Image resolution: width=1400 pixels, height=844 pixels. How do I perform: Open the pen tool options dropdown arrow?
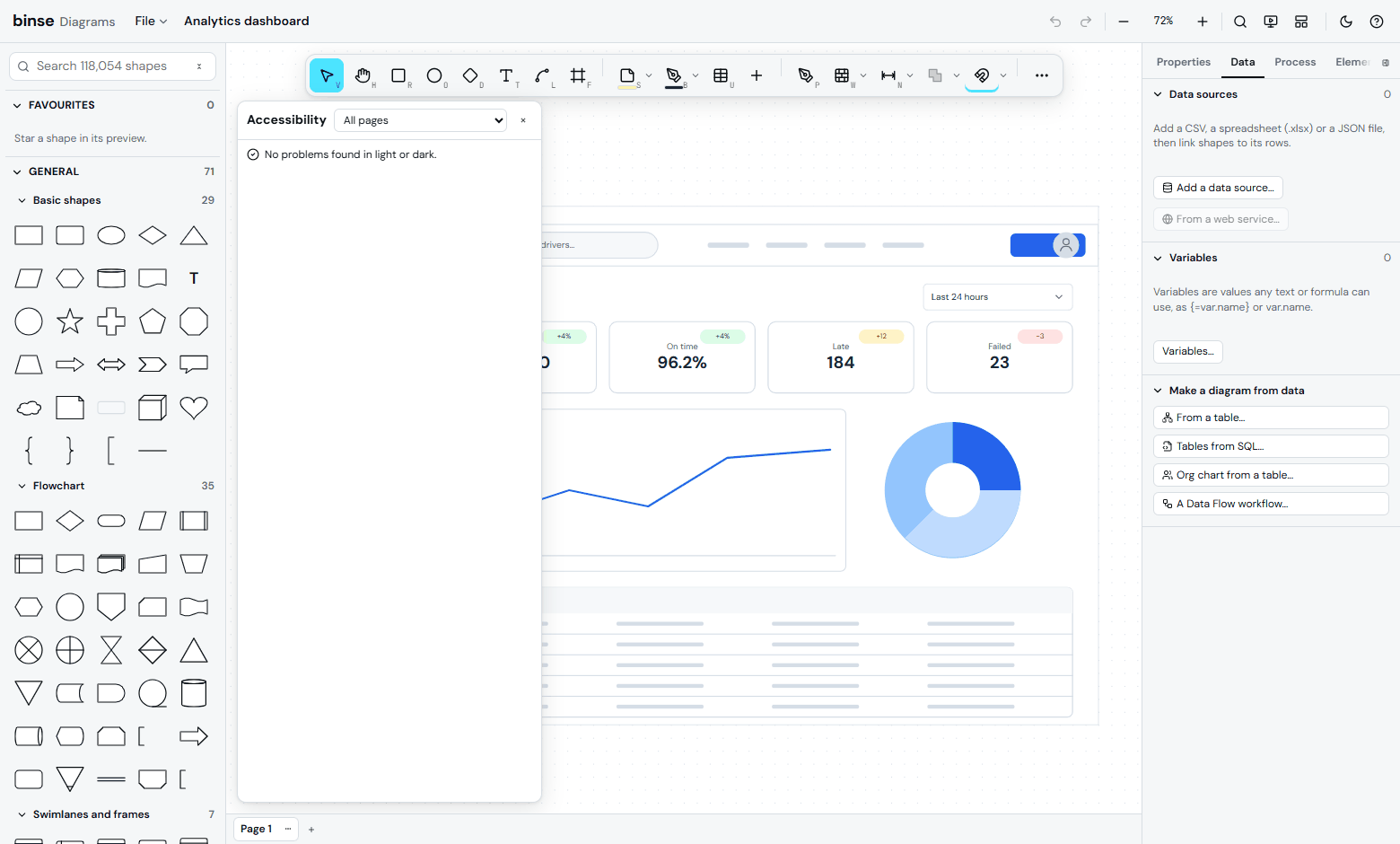click(x=696, y=75)
